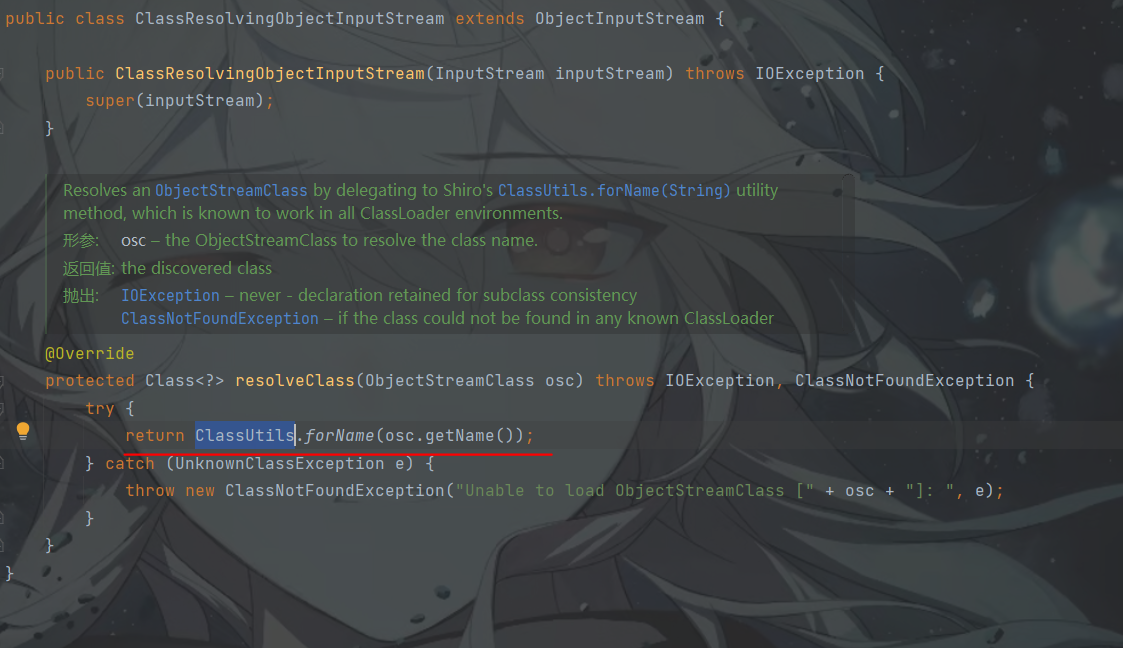Image resolution: width=1123 pixels, height=648 pixels.
Task: Click the resolveClass method name
Action: coord(295,381)
